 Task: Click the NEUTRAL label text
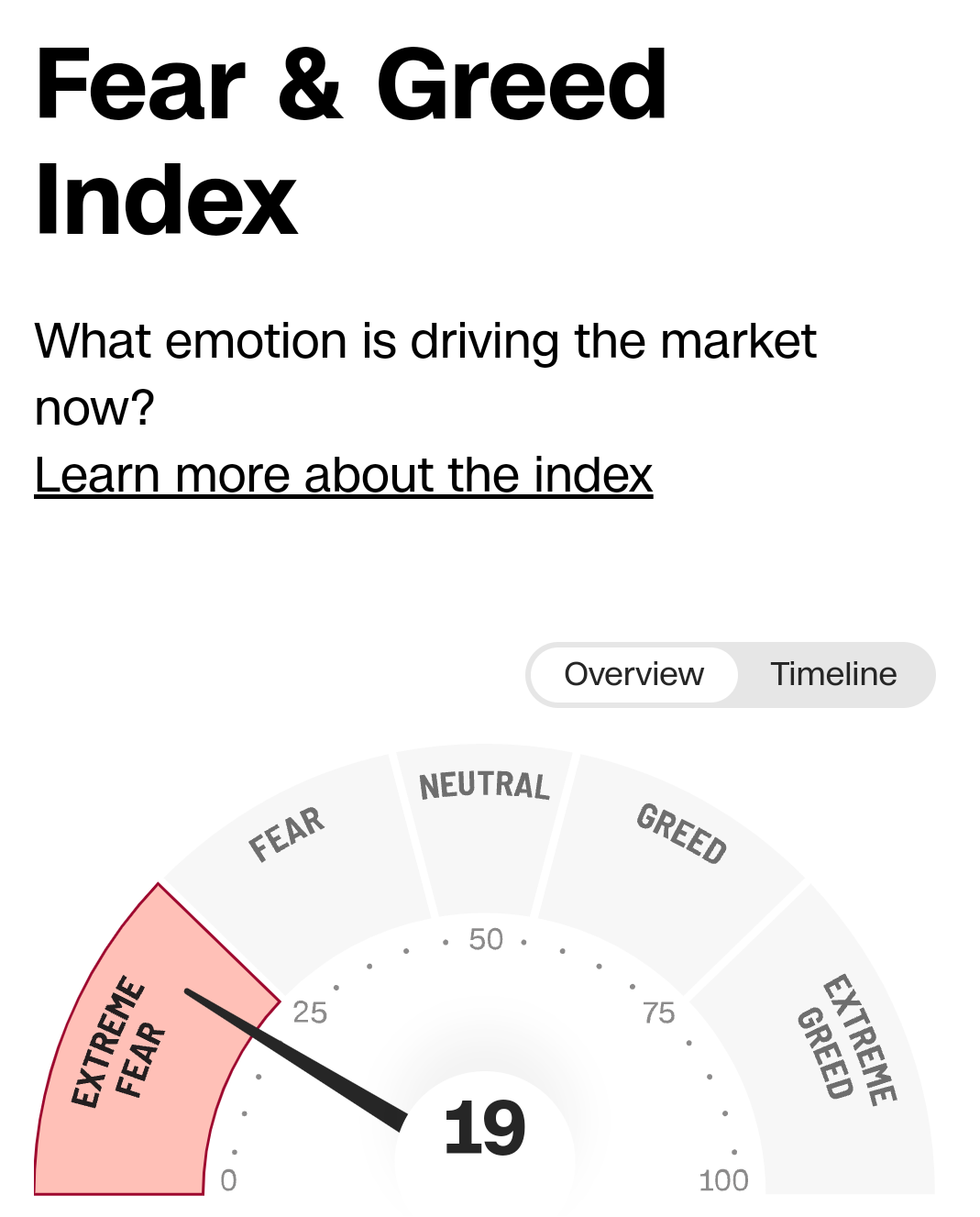(484, 786)
